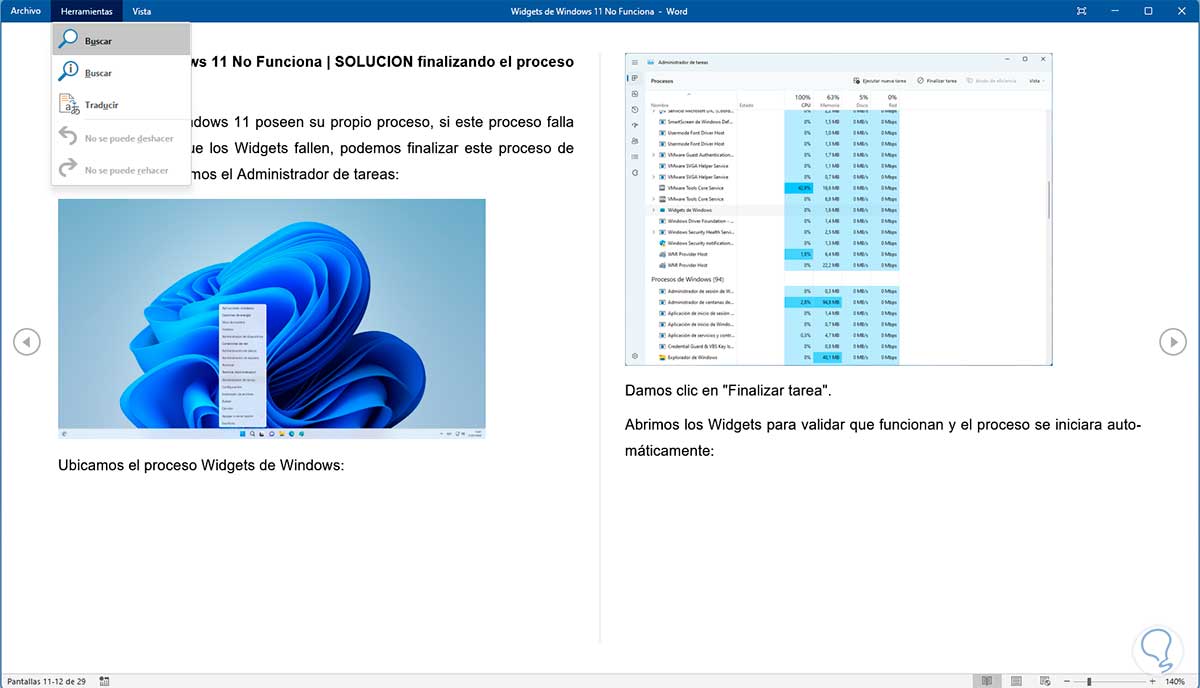Toggle the full-screen icon in the title bar

coord(1082,11)
